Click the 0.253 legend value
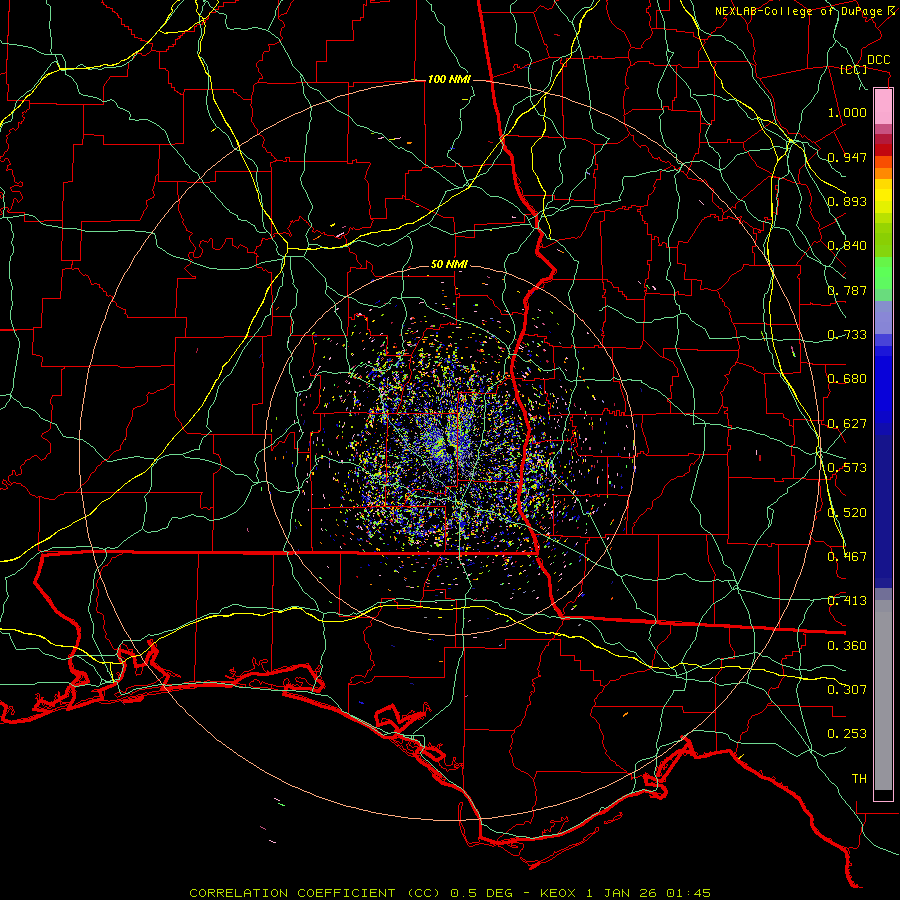900x900 pixels. pyautogui.click(x=847, y=734)
